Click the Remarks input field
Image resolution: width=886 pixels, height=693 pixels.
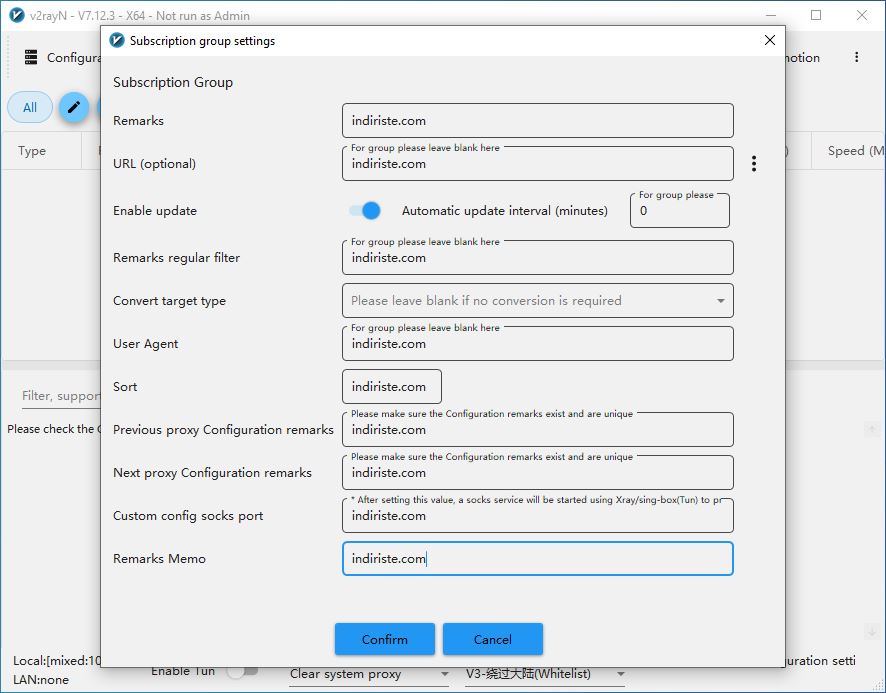point(537,120)
